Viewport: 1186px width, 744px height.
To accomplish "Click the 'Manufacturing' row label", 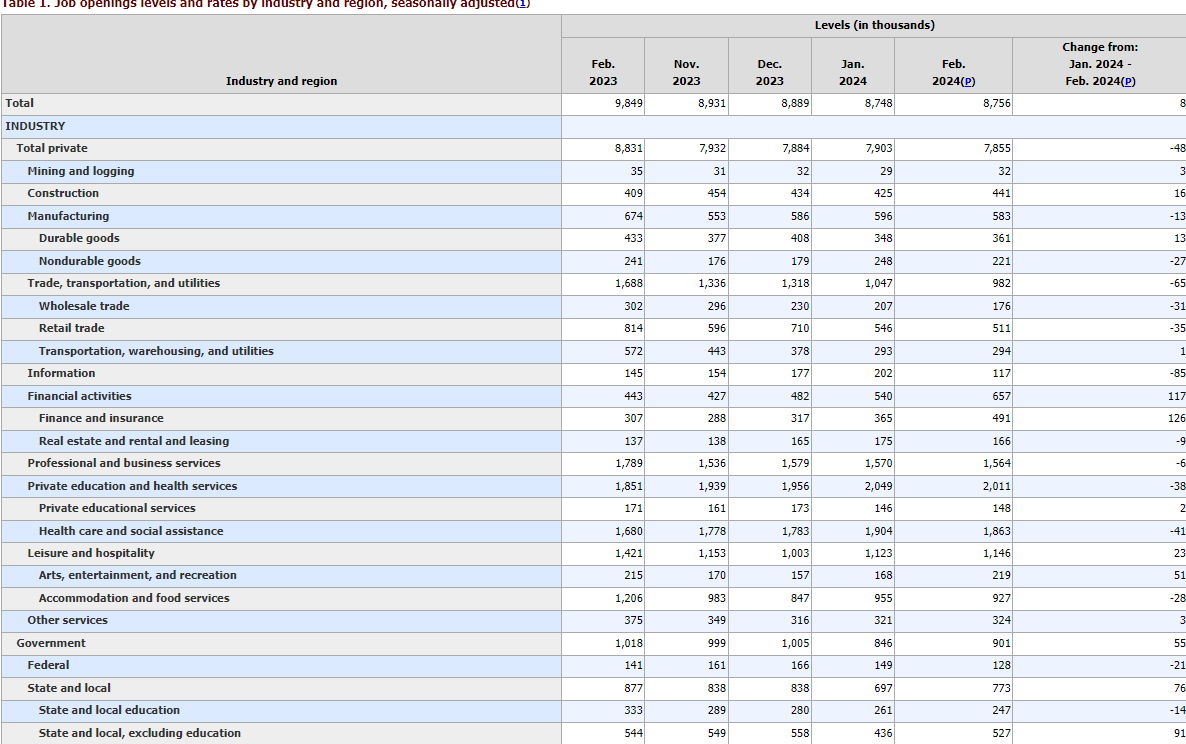I will tap(68, 216).
